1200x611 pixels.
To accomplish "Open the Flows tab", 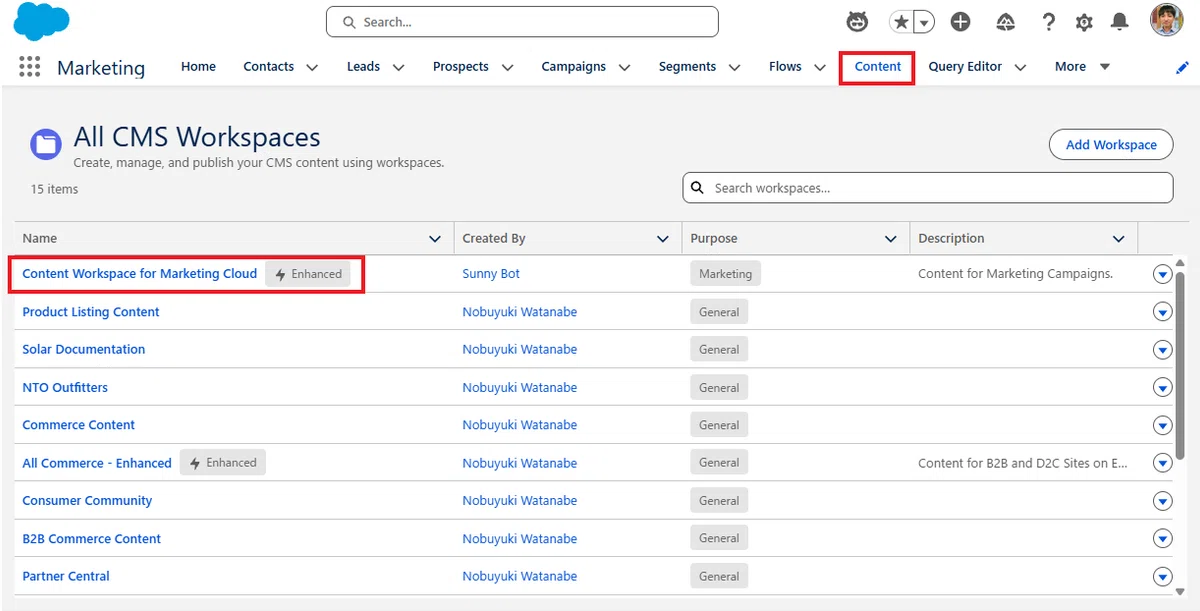I will pos(785,67).
